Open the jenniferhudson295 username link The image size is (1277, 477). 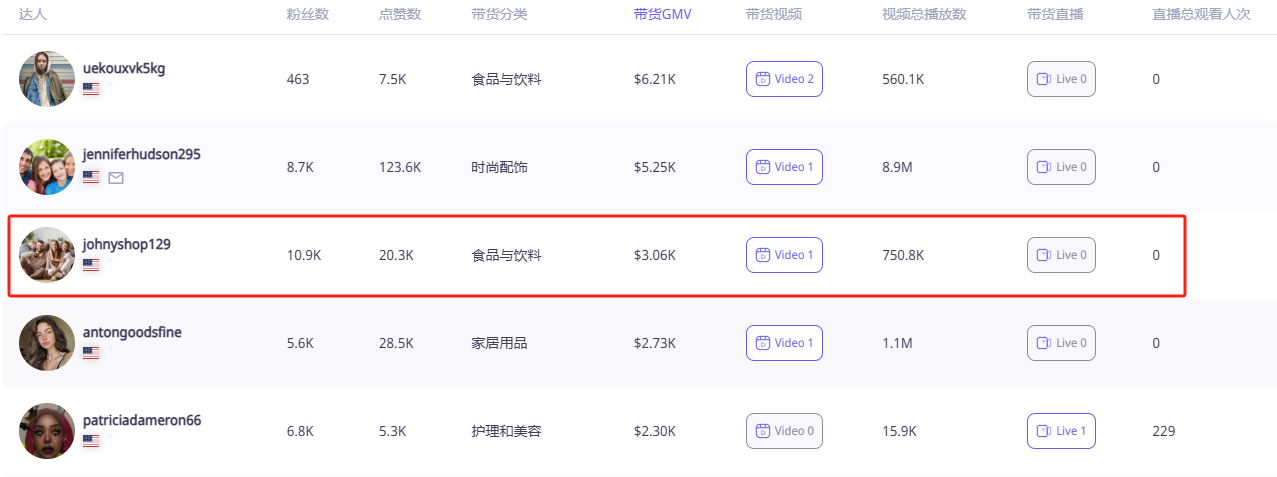pyautogui.click(x=142, y=155)
